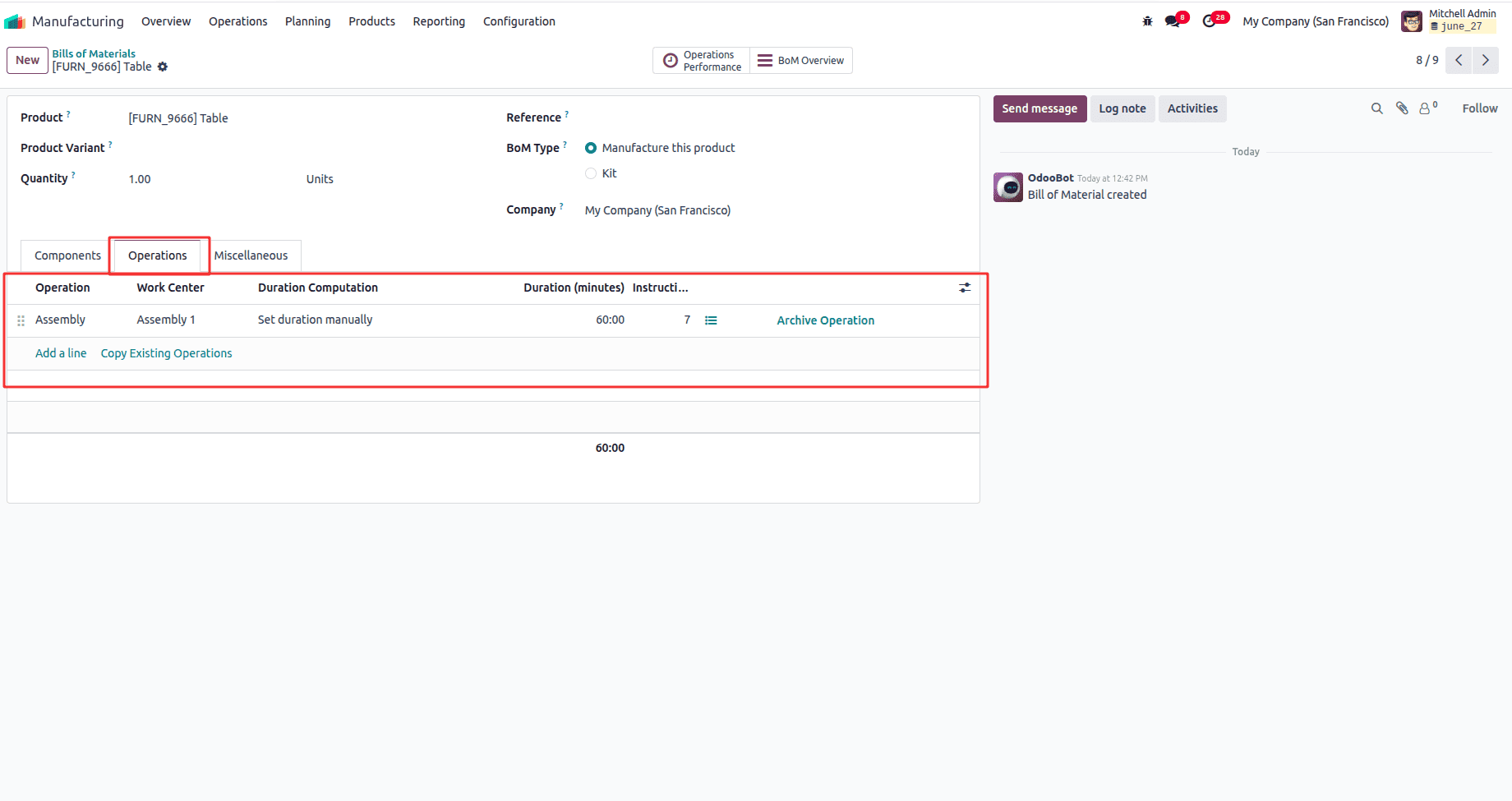Screen dimensions: 1512x801
Task: Open the Operations top menu
Action: (x=238, y=21)
